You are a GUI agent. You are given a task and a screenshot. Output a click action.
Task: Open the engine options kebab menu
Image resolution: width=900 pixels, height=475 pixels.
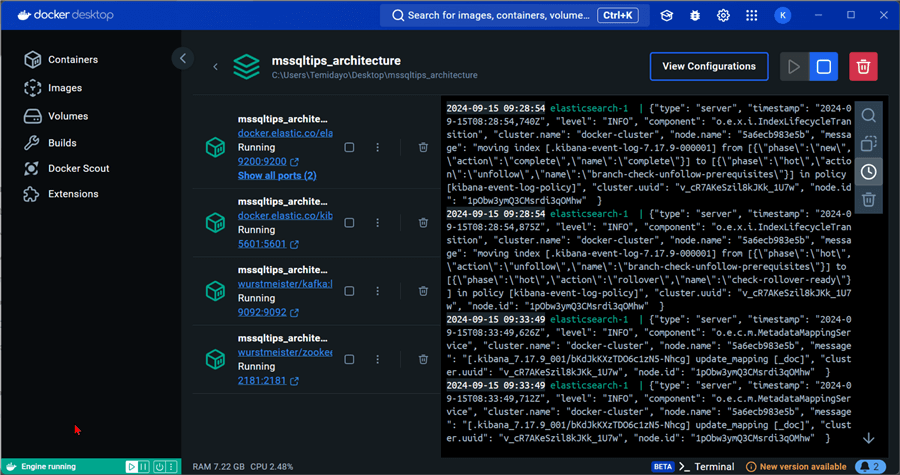coord(173,466)
